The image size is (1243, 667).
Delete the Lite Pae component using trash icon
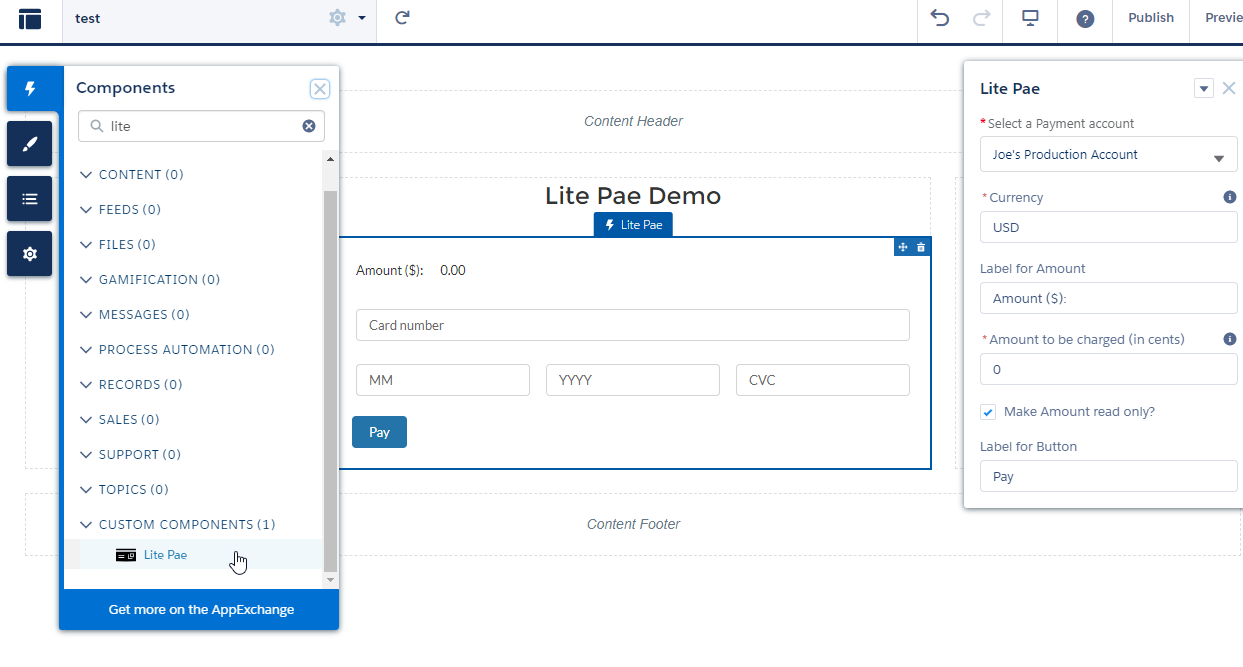tap(920, 246)
